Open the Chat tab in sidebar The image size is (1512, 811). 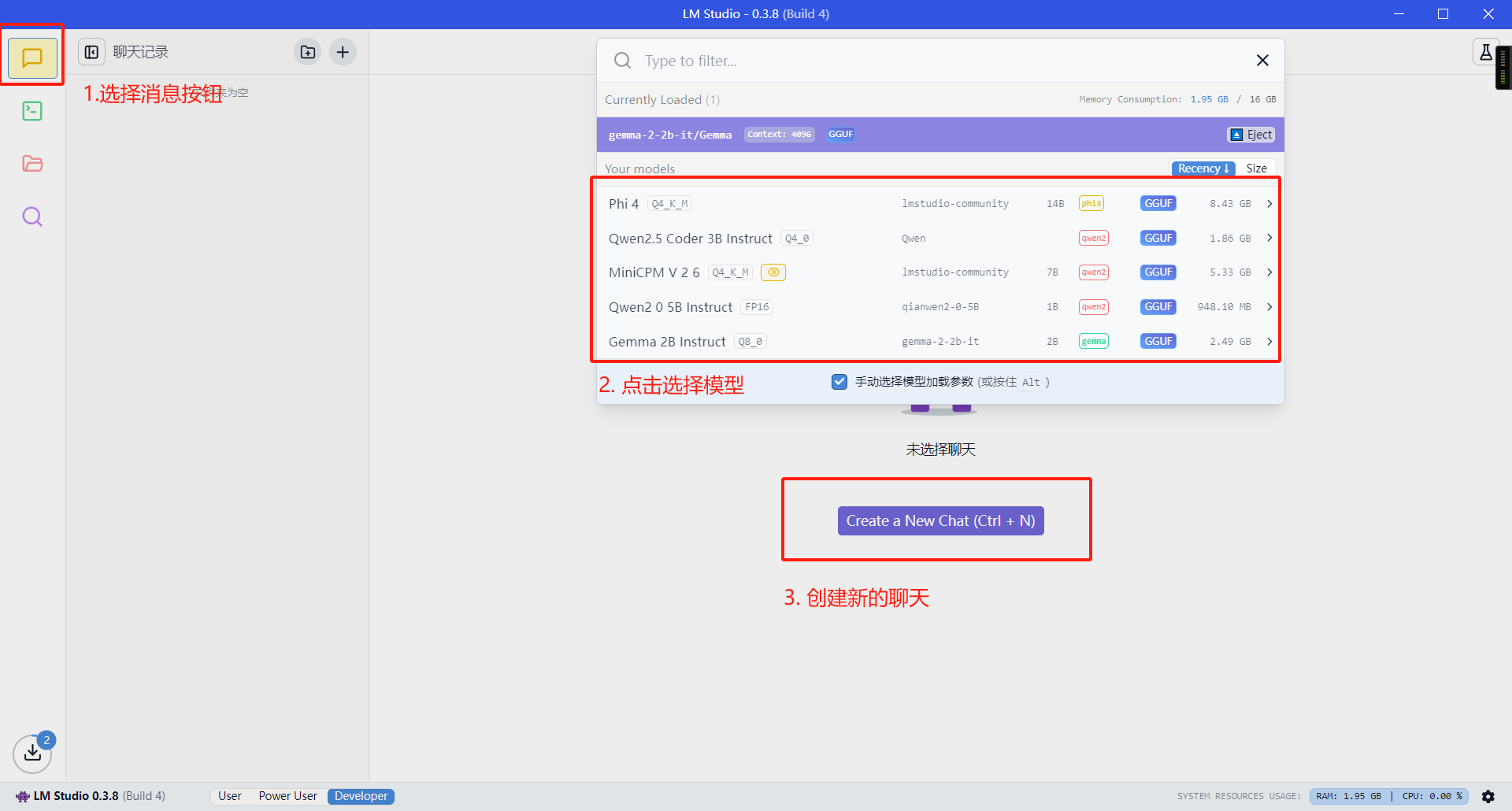pos(32,57)
